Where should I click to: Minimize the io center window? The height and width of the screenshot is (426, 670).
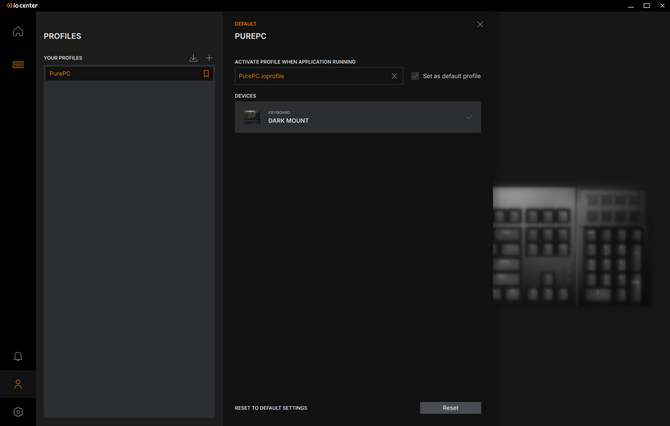tap(631, 6)
